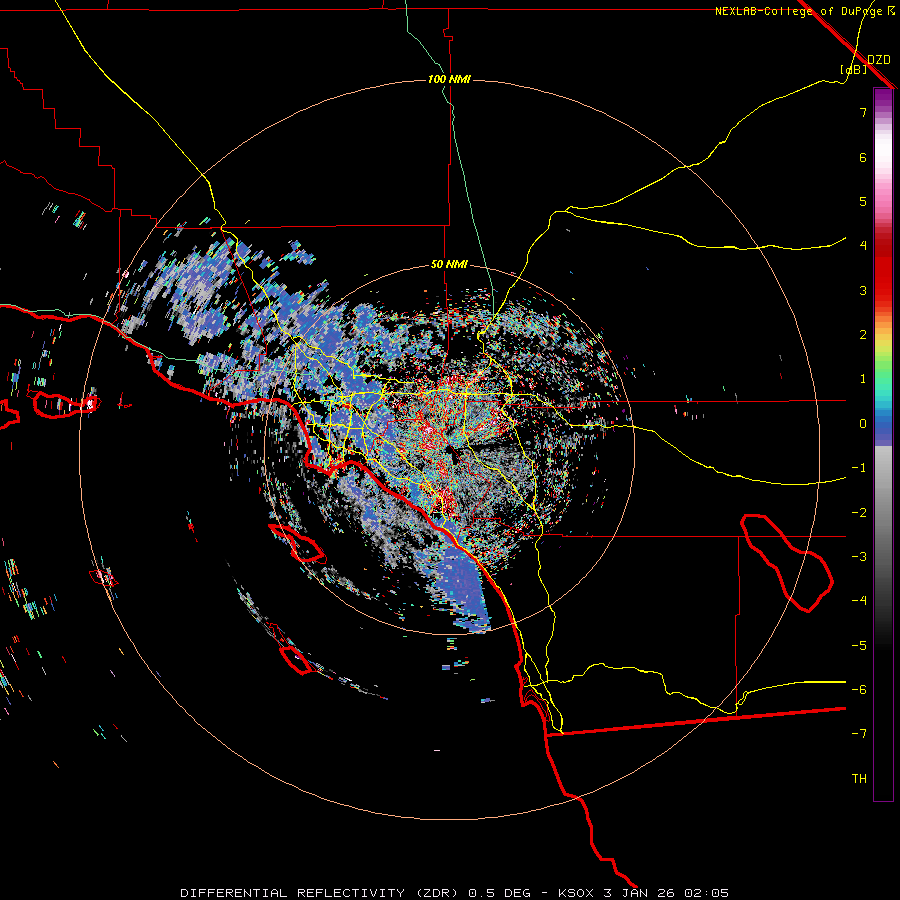Click the 'KSOX' station ID in the caption
This screenshot has height=900, width=900.
[x=576, y=893]
